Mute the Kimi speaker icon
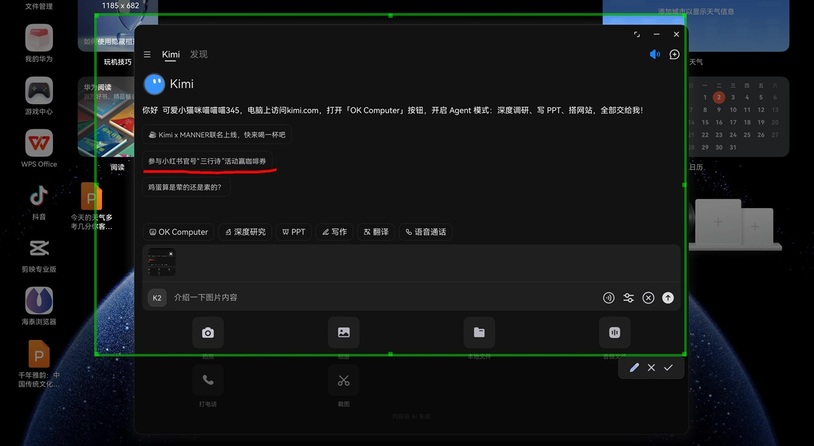814x446 pixels. click(x=655, y=54)
